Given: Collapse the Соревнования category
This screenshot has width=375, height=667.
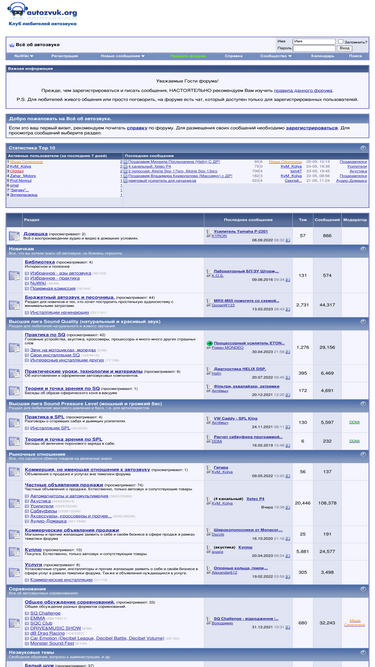Looking at the screenshot, I should click(363, 589).
